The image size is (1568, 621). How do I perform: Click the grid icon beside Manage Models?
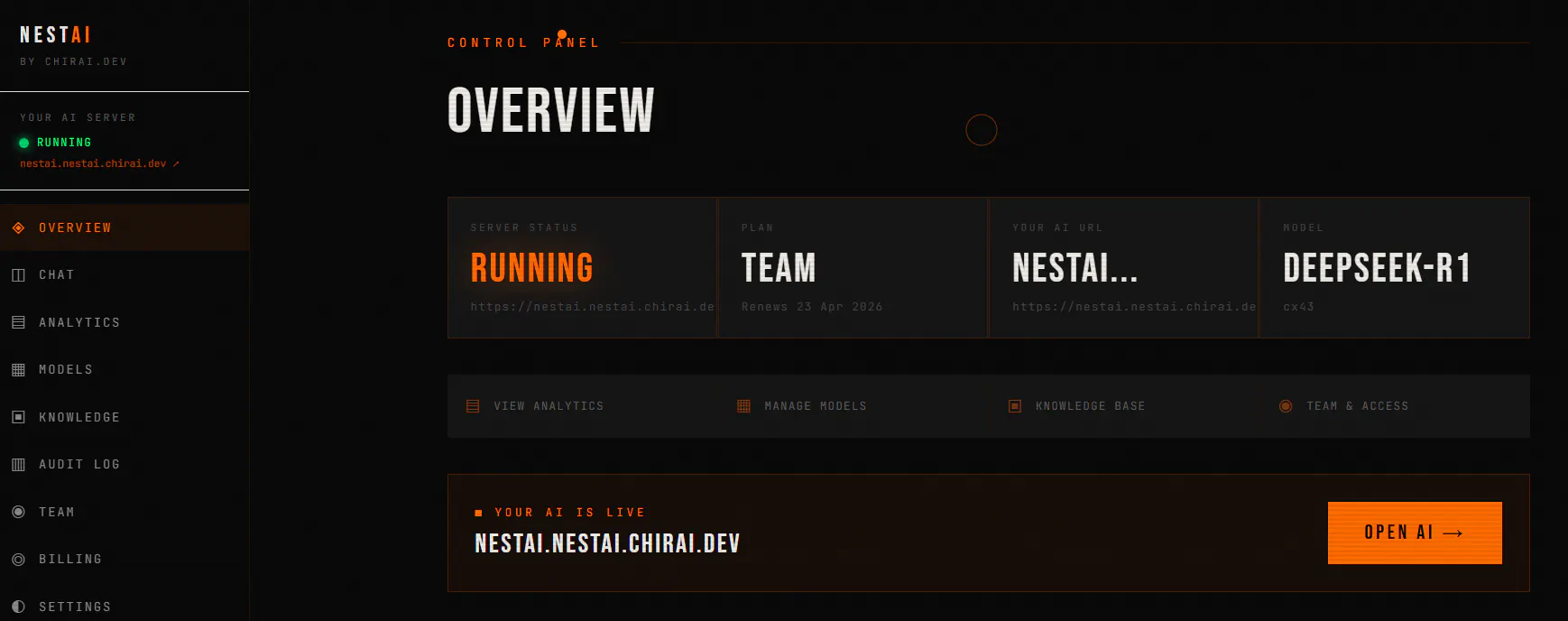coord(743,406)
